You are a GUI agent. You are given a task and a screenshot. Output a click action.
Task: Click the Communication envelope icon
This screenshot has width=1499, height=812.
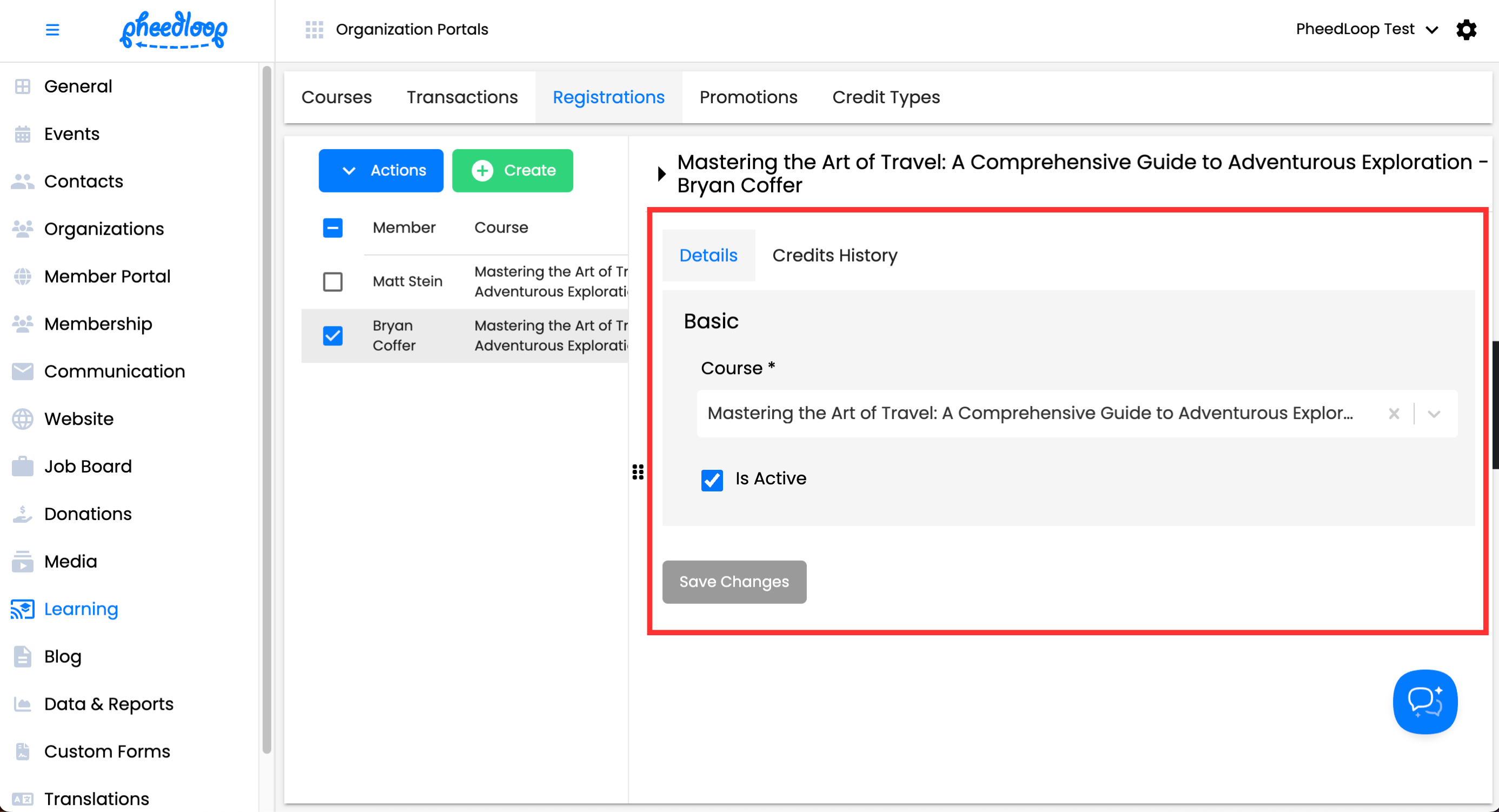(x=23, y=371)
